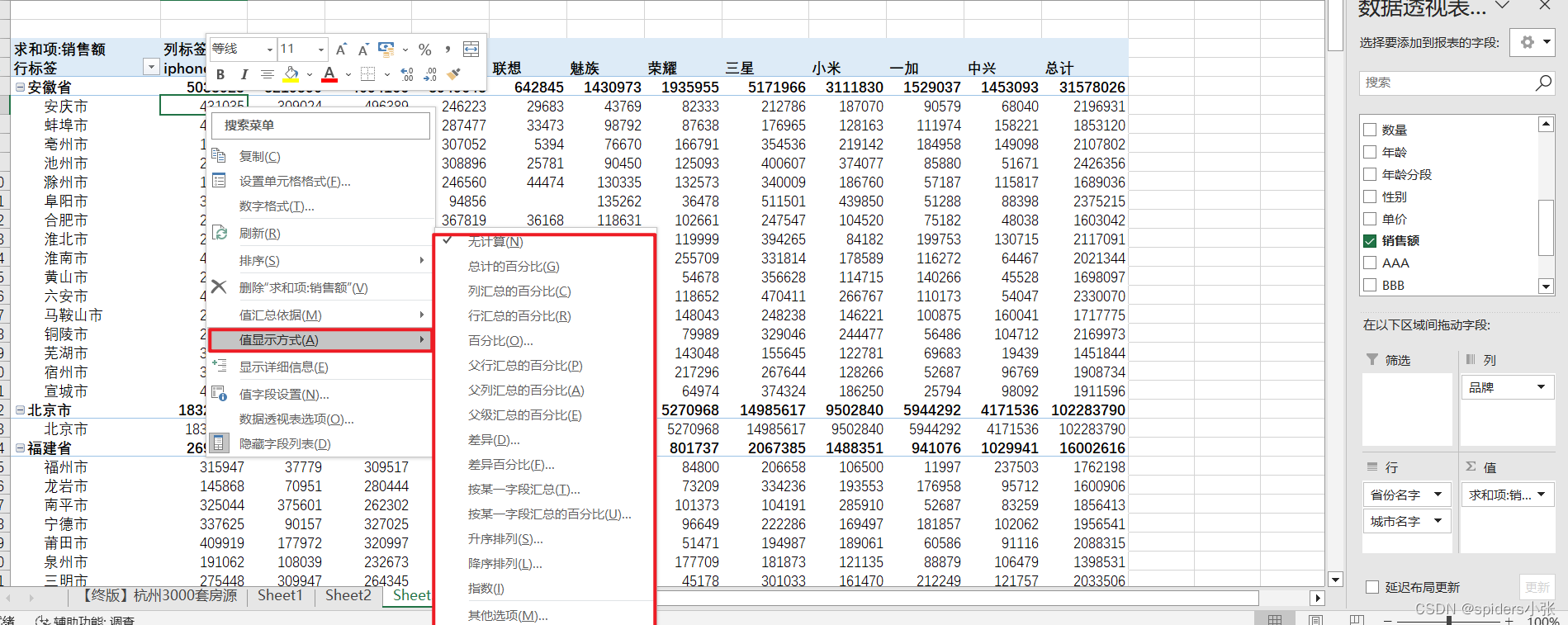The height and width of the screenshot is (625, 1568).
Task: Click merge and center cells icon
Action: [x=471, y=50]
